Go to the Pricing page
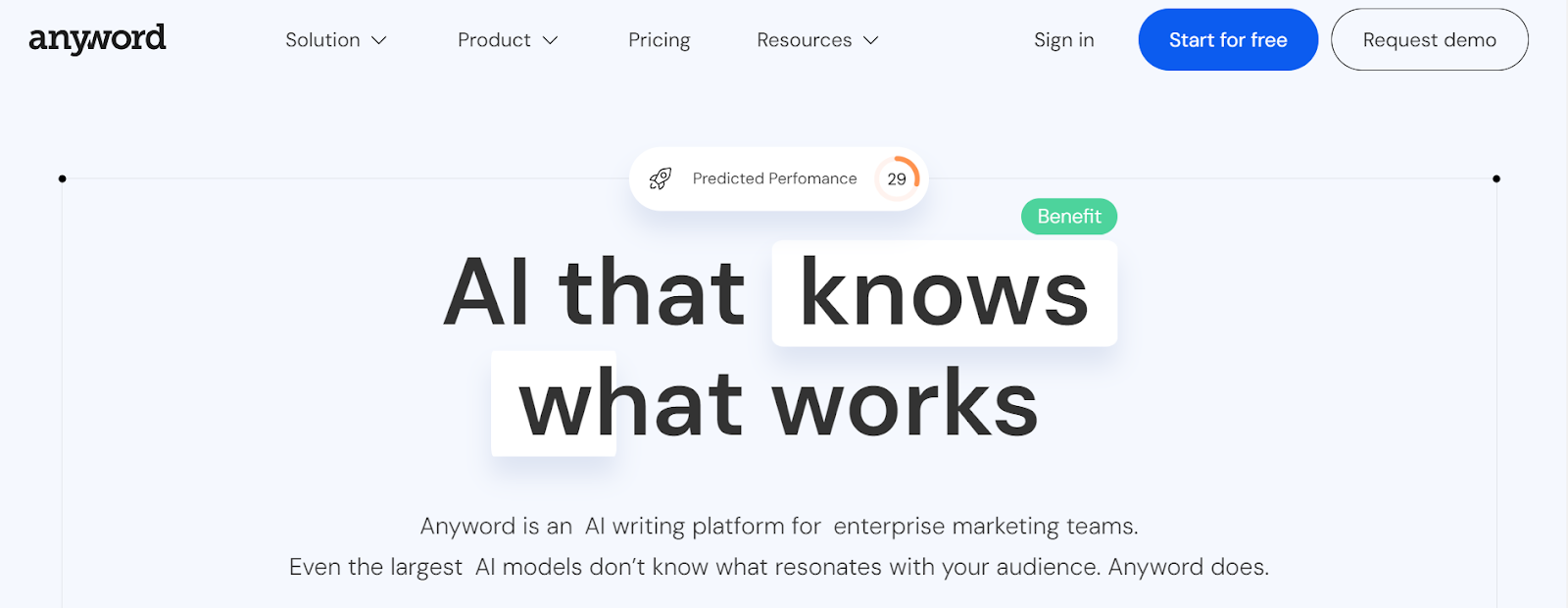The width and height of the screenshot is (1568, 608). 660,40
